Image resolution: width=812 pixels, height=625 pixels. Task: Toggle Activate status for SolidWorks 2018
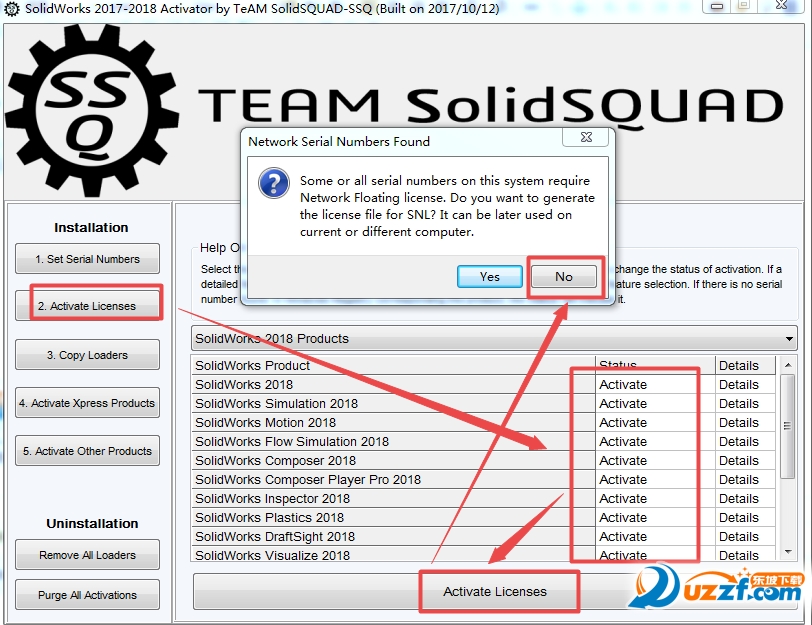coord(655,385)
